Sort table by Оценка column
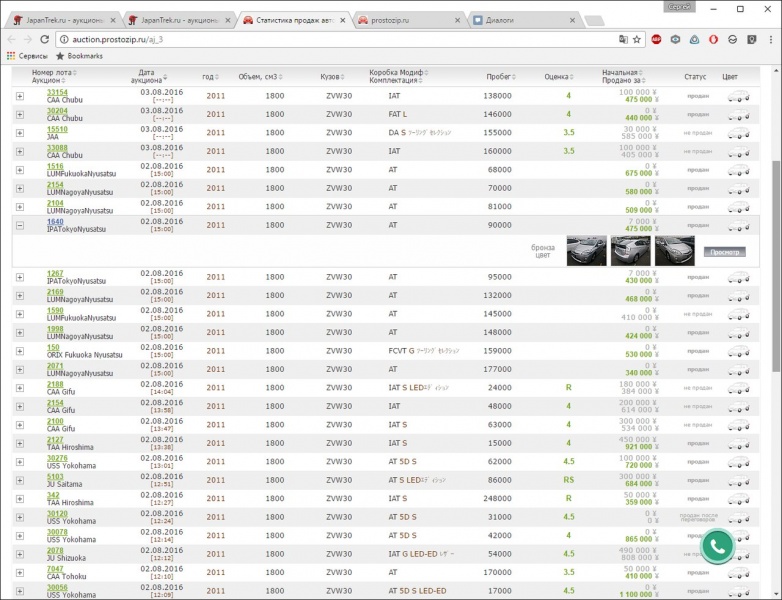Viewport: 782px width, 600px height. pos(557,76)
